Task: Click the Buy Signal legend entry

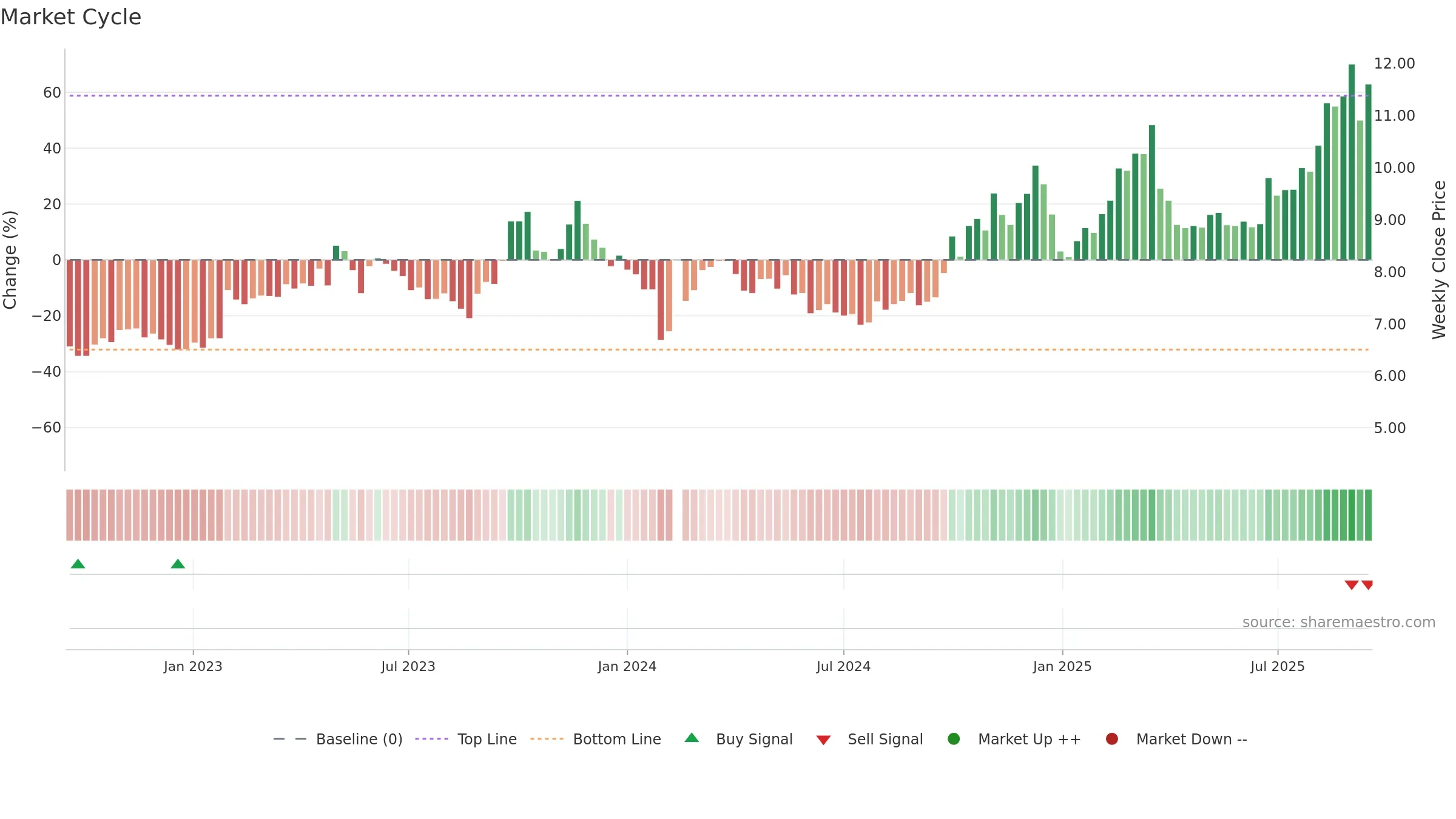Action: (738, 739)
